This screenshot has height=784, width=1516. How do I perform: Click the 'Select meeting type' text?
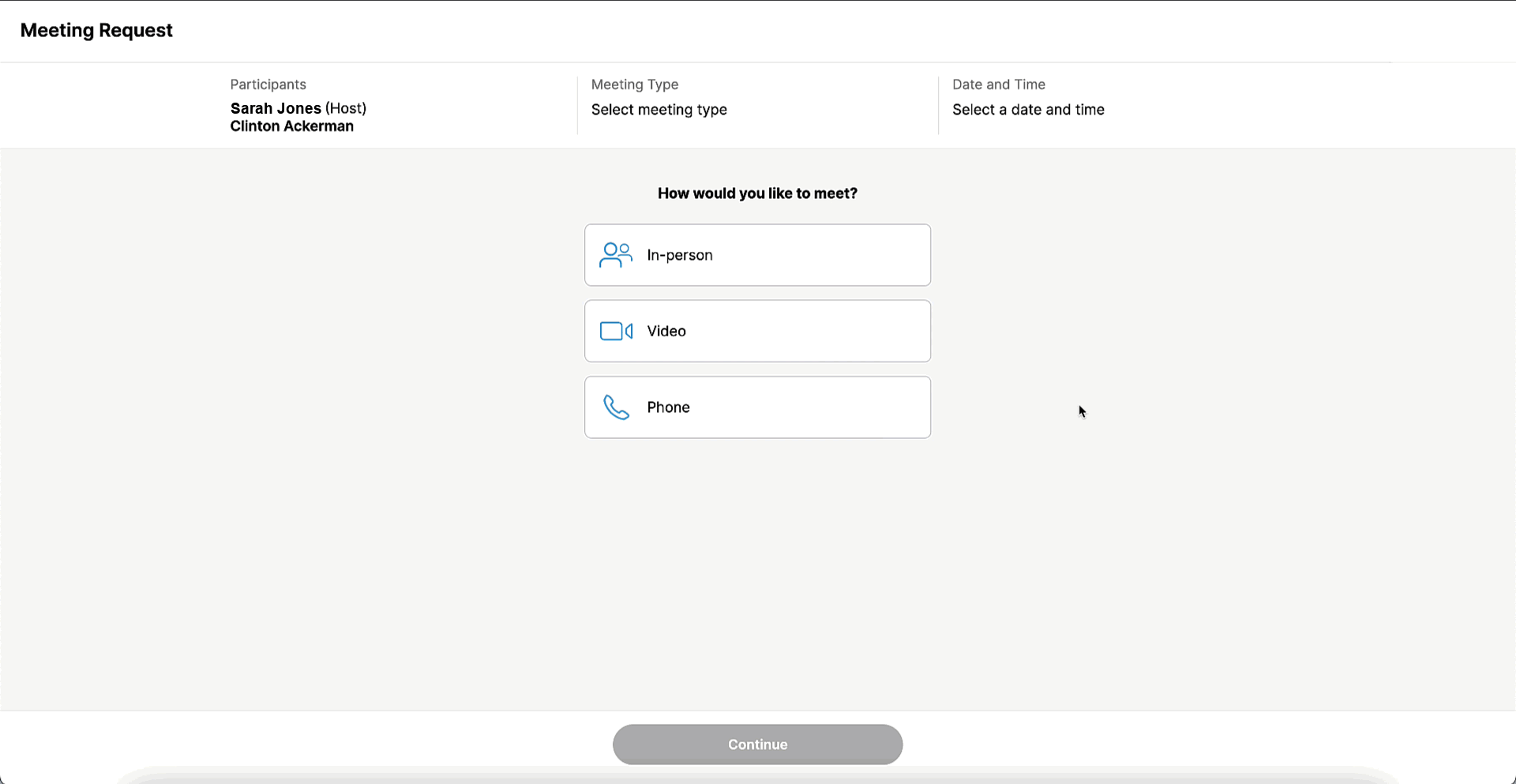click(x=659, y=110)
